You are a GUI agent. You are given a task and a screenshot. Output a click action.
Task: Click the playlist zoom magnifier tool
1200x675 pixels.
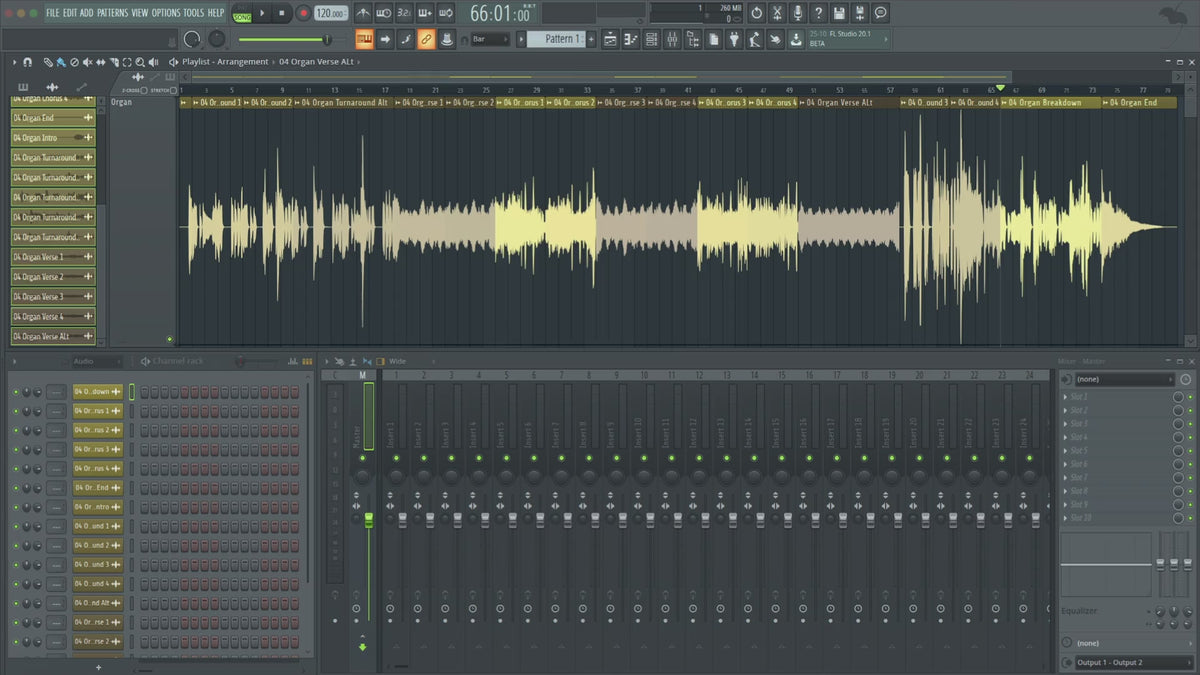click(x=140, y=62)
